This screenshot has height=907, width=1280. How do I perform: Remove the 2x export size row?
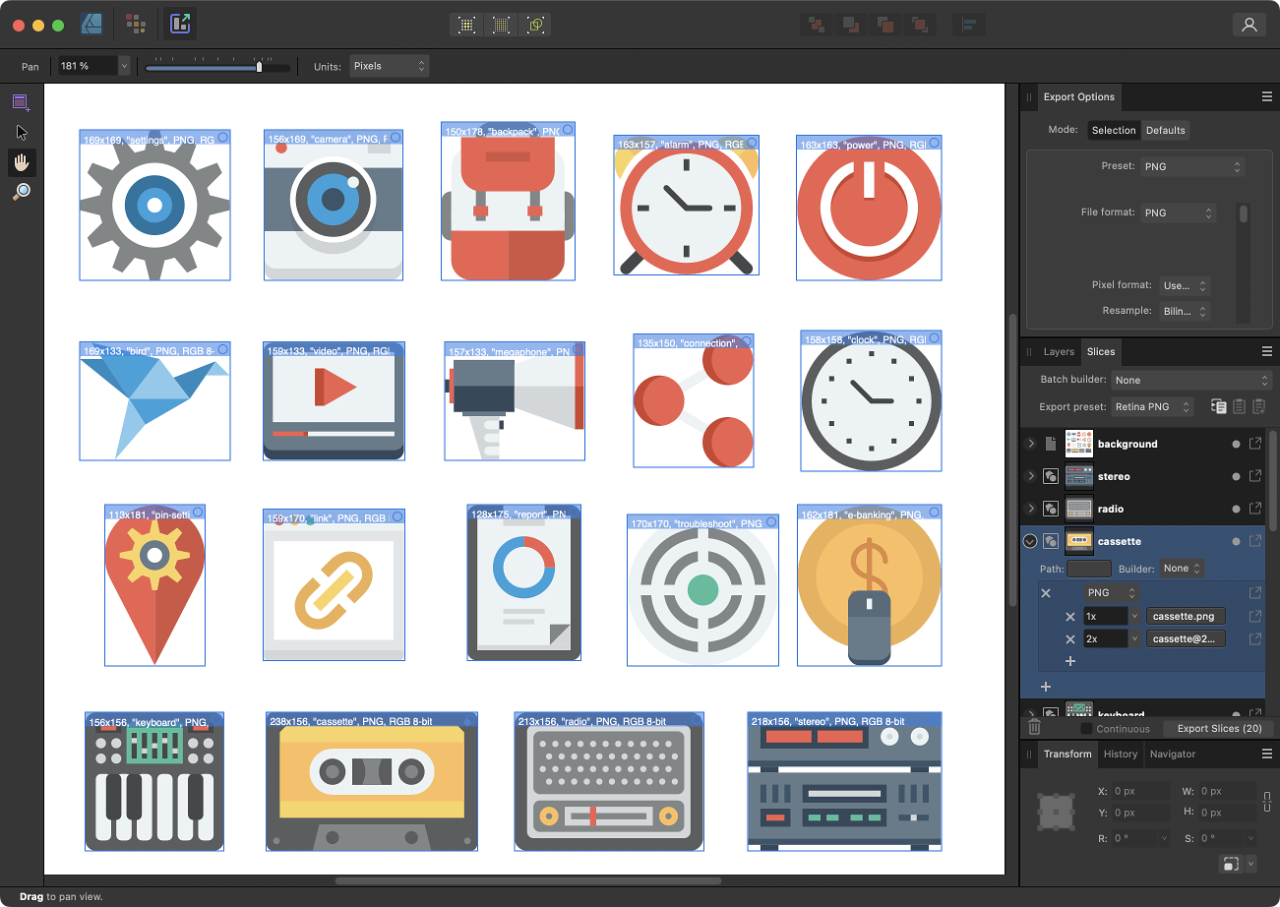coord(1070,639)
